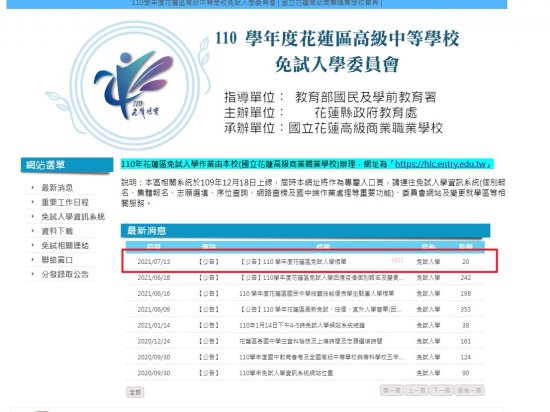This screenshot has height=412, width=550.
Task: Open the 2021/06/16 announcement title
Action: coord(316,293)
